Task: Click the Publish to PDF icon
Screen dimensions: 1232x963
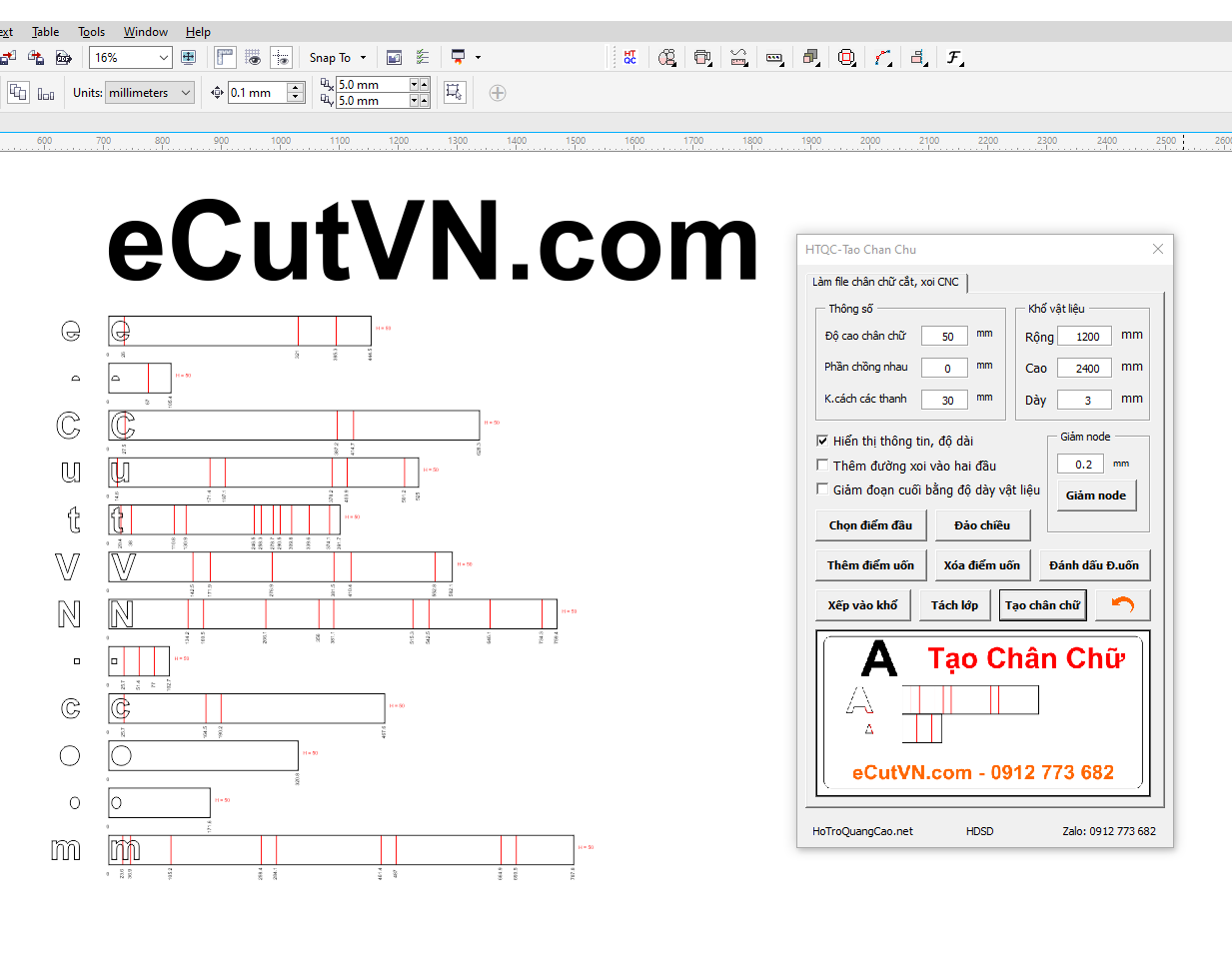Action: [63, 57]
